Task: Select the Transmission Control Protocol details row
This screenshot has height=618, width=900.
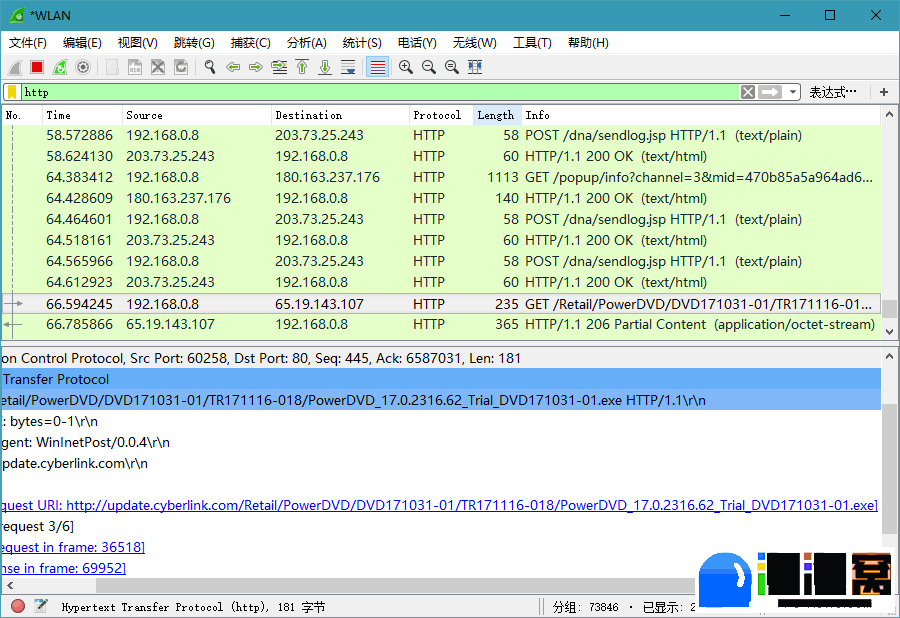Action: coord(441,359)
